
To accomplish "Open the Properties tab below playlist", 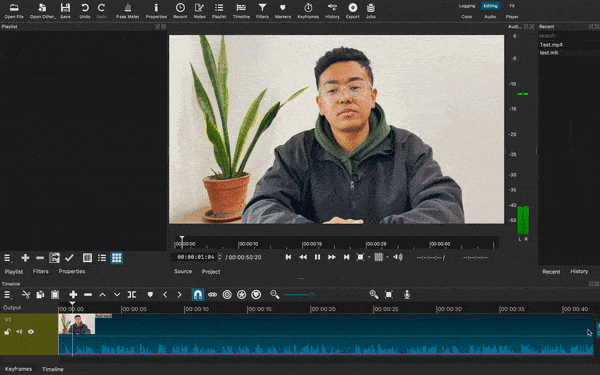I will point(72,271).
